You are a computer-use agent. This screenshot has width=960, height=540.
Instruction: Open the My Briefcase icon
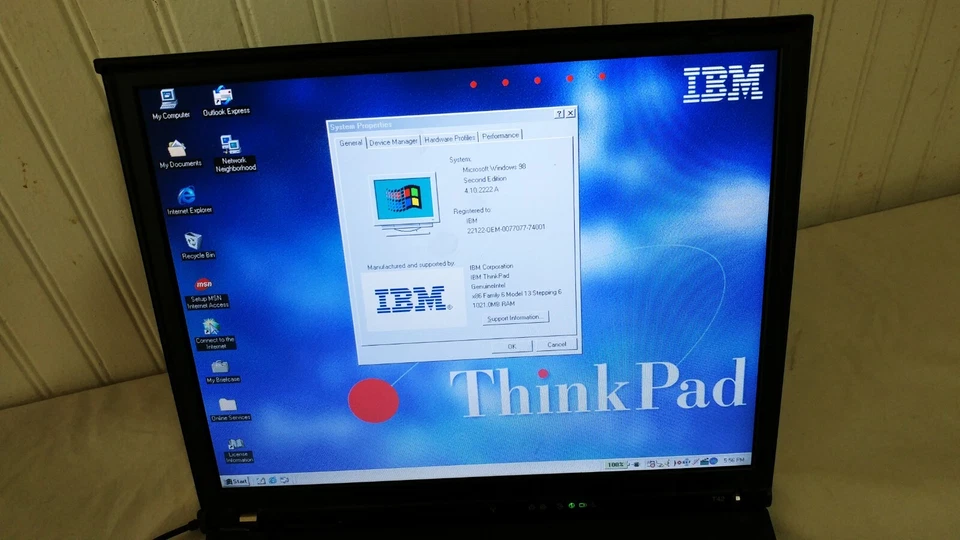(222, 372)
